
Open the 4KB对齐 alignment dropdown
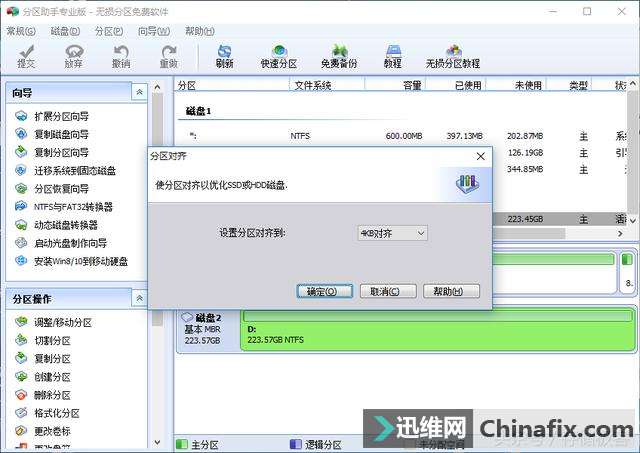[x=392, y=233]
